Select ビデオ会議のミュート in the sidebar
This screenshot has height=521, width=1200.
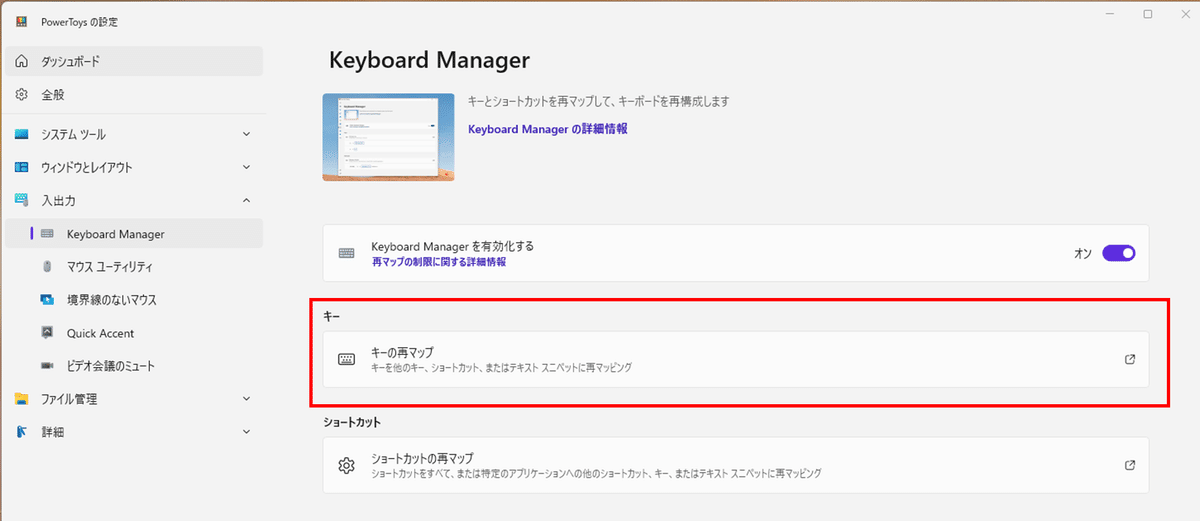(134, 366)
